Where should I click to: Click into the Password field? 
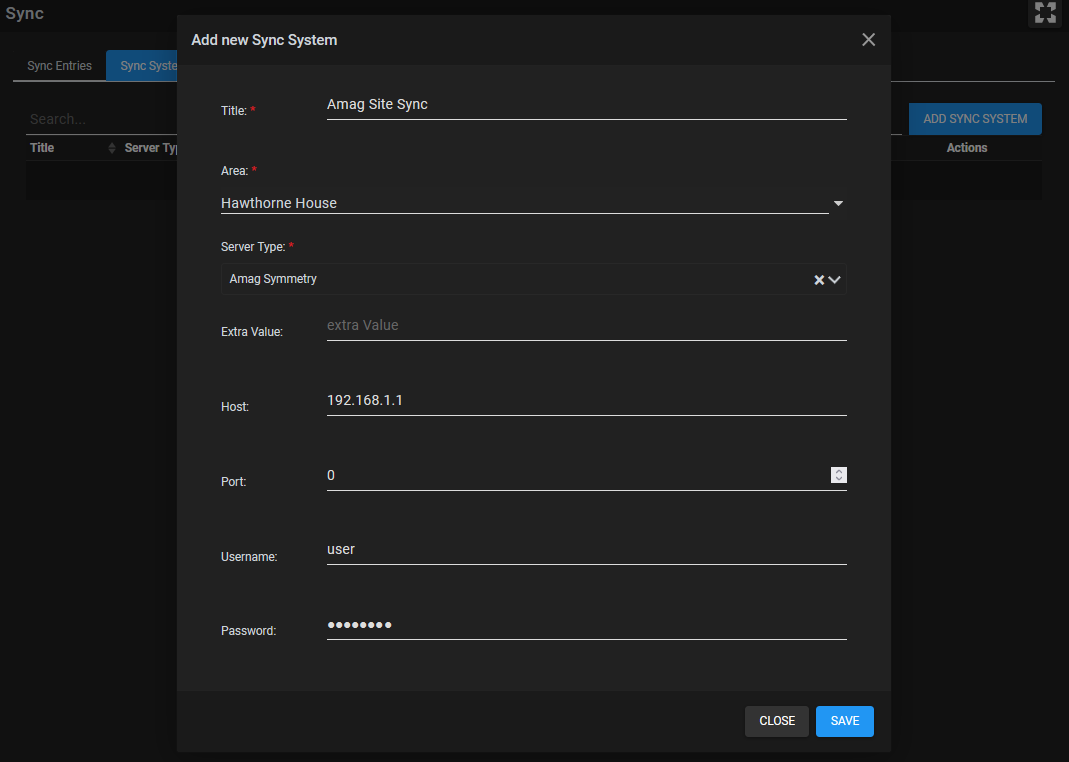(x=586, y=625)
